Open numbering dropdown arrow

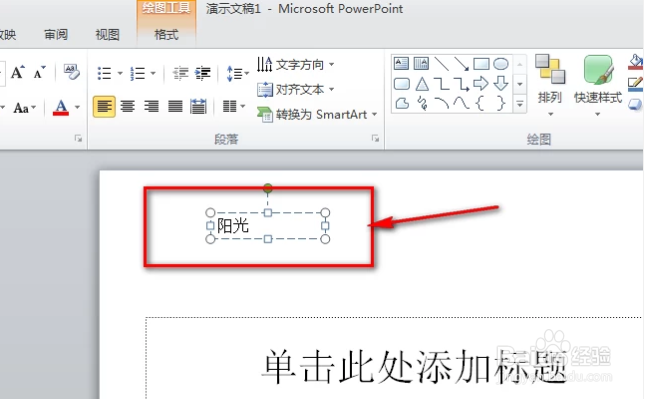click(x=153, y=73)
